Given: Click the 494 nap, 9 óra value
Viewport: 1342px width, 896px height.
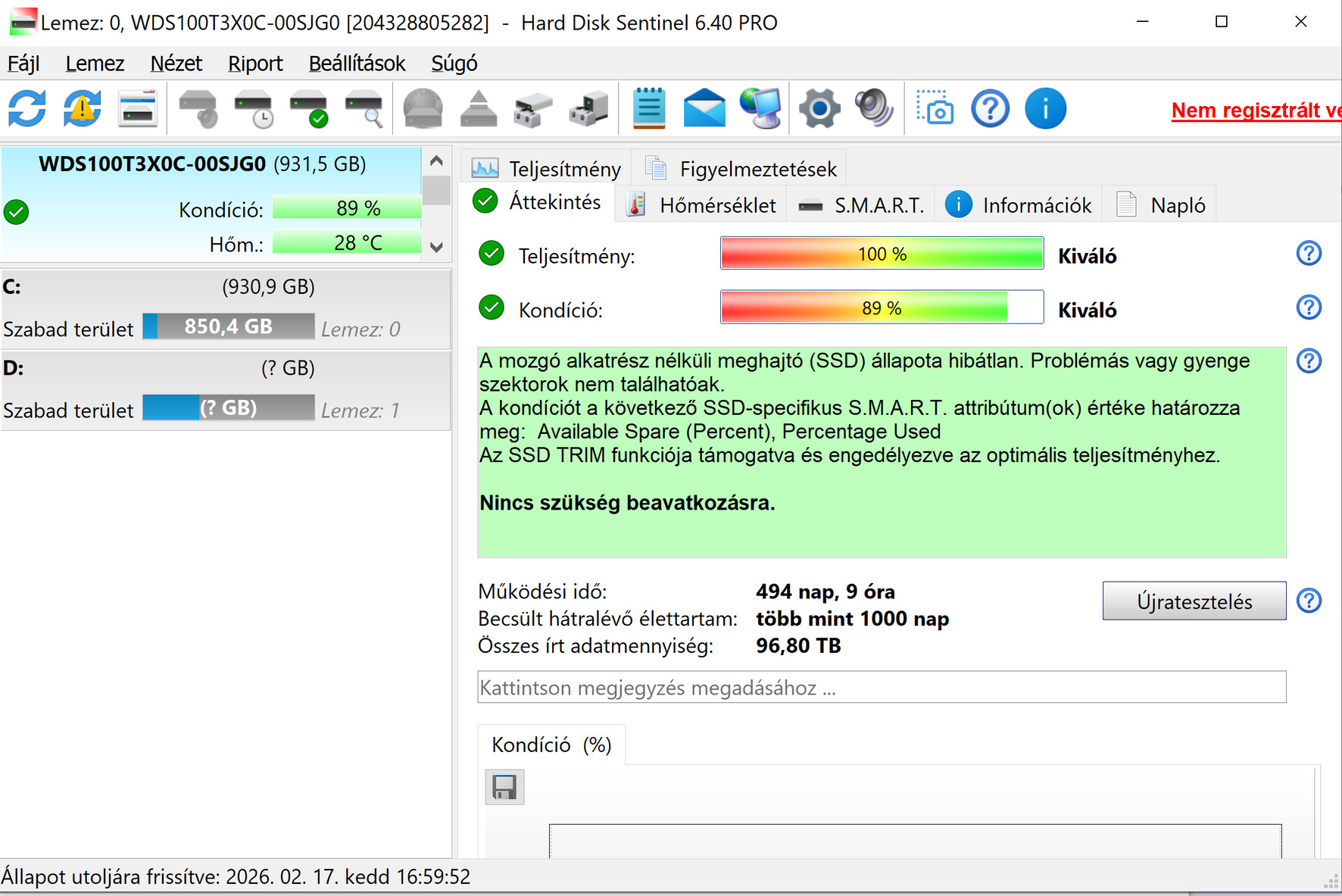Looking at the screenshot, I should tap(825, 592).
